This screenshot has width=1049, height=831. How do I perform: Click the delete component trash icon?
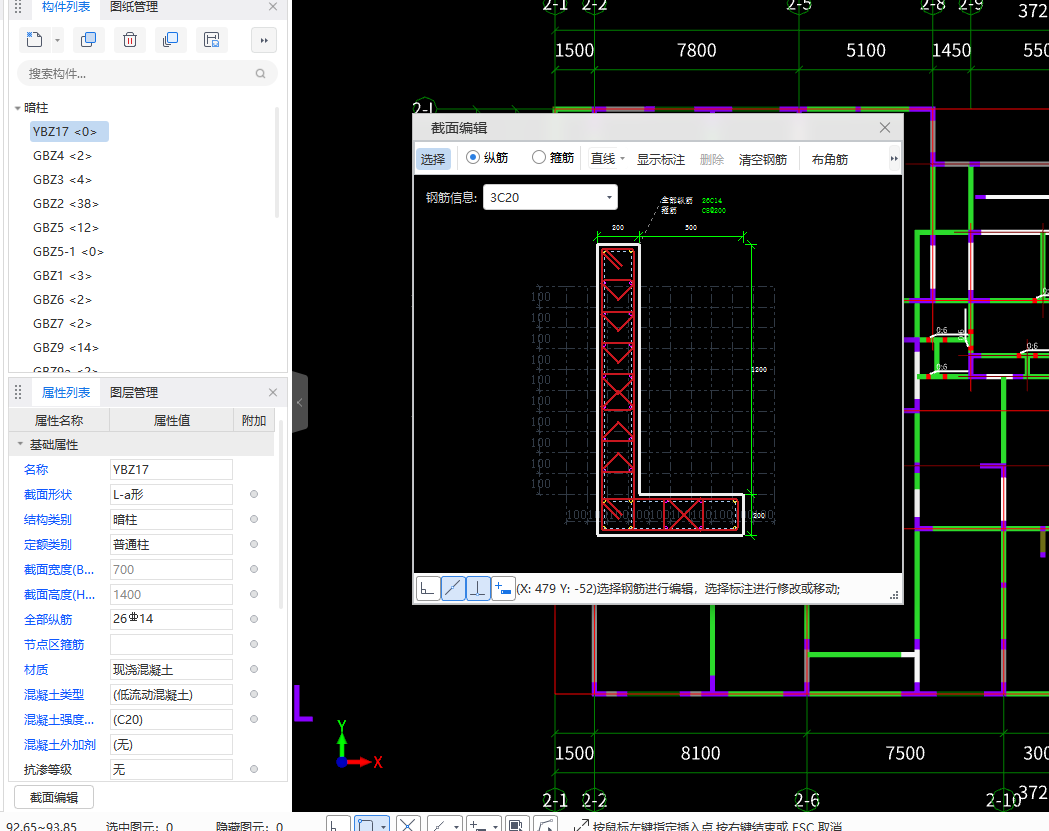[x=130, y=40]
